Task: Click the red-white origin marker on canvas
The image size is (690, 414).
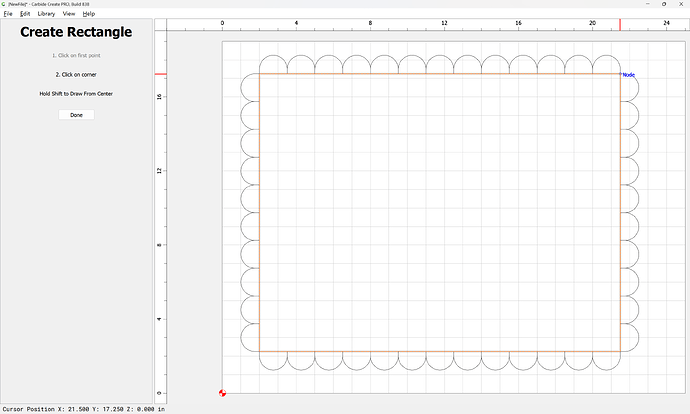Action: (x=222, y=392)
